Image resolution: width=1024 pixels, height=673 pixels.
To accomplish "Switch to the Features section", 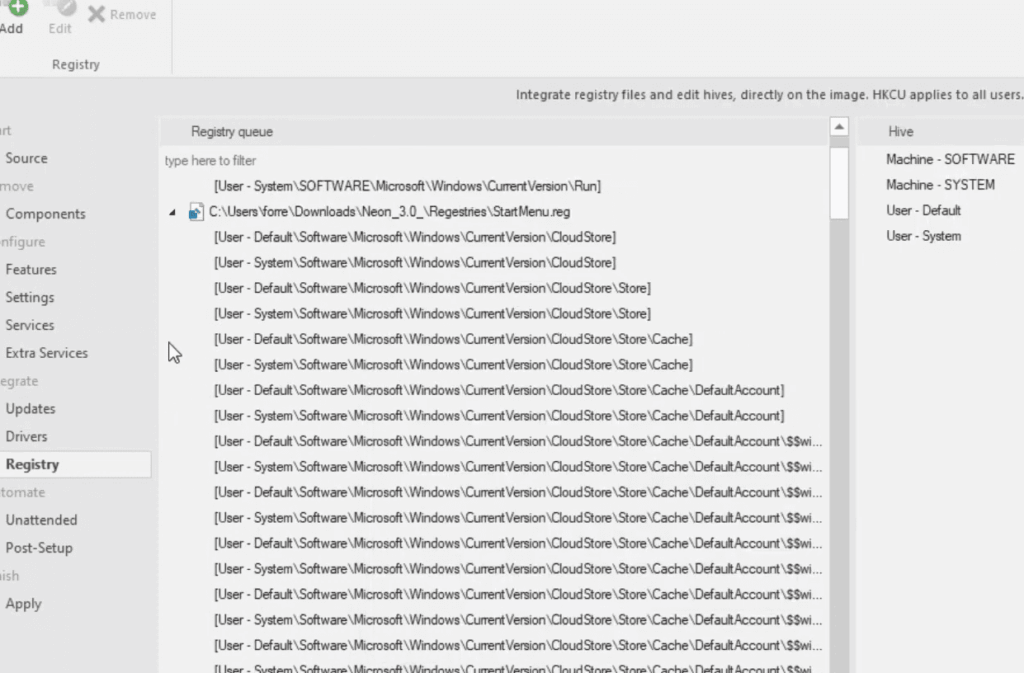I will (31, 269).
